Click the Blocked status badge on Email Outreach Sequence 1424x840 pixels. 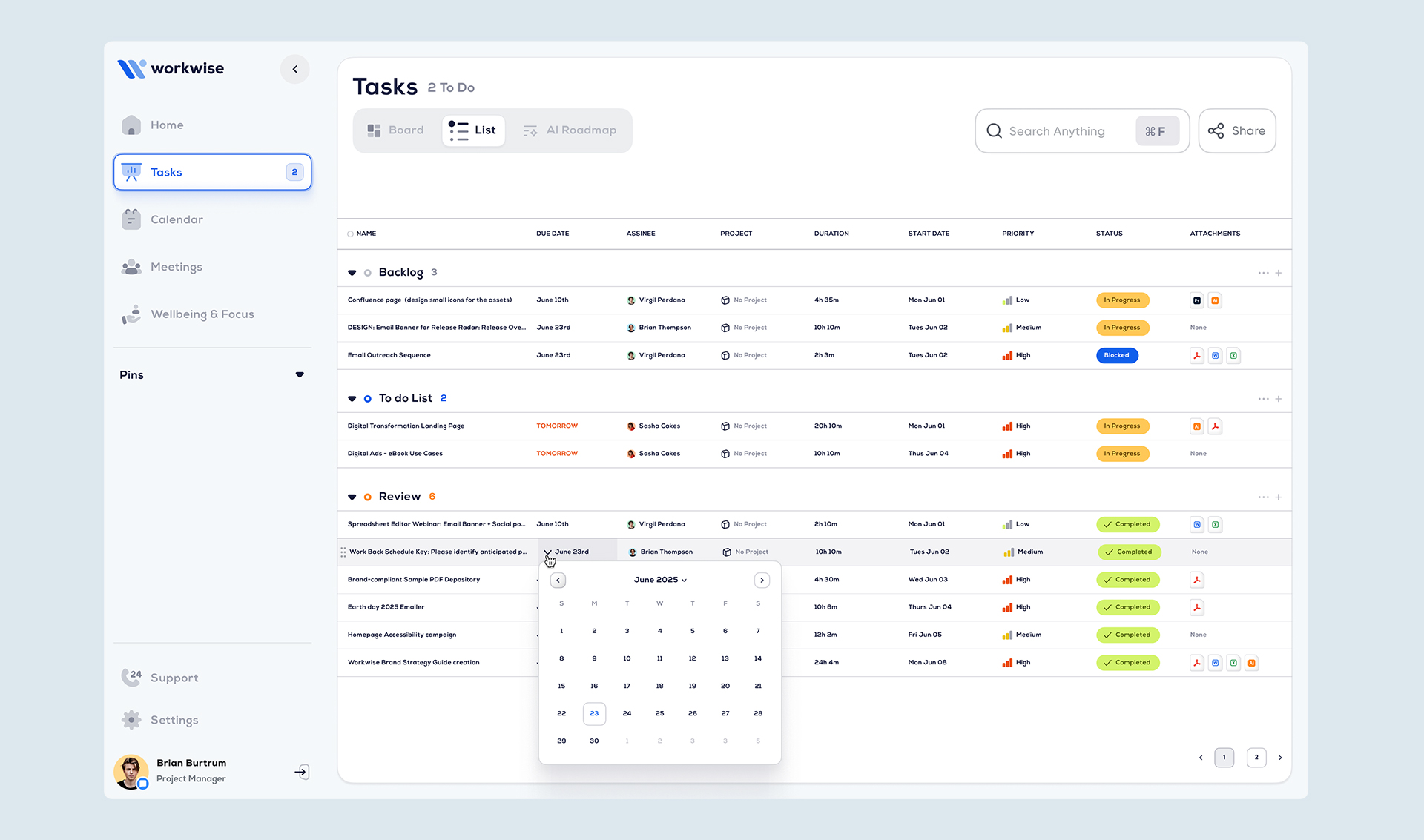click(x=1117, y=355)
